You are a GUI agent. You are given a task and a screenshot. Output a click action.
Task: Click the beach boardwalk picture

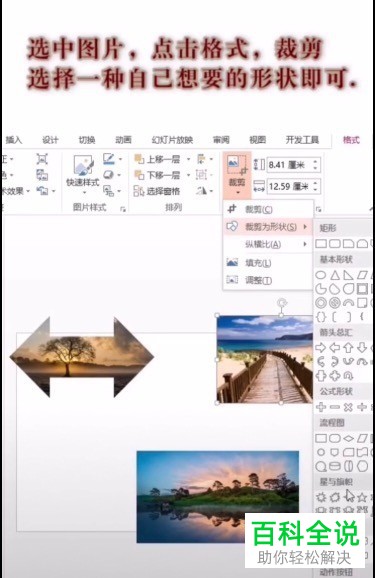pyautogui.click(x=265, y=359)
